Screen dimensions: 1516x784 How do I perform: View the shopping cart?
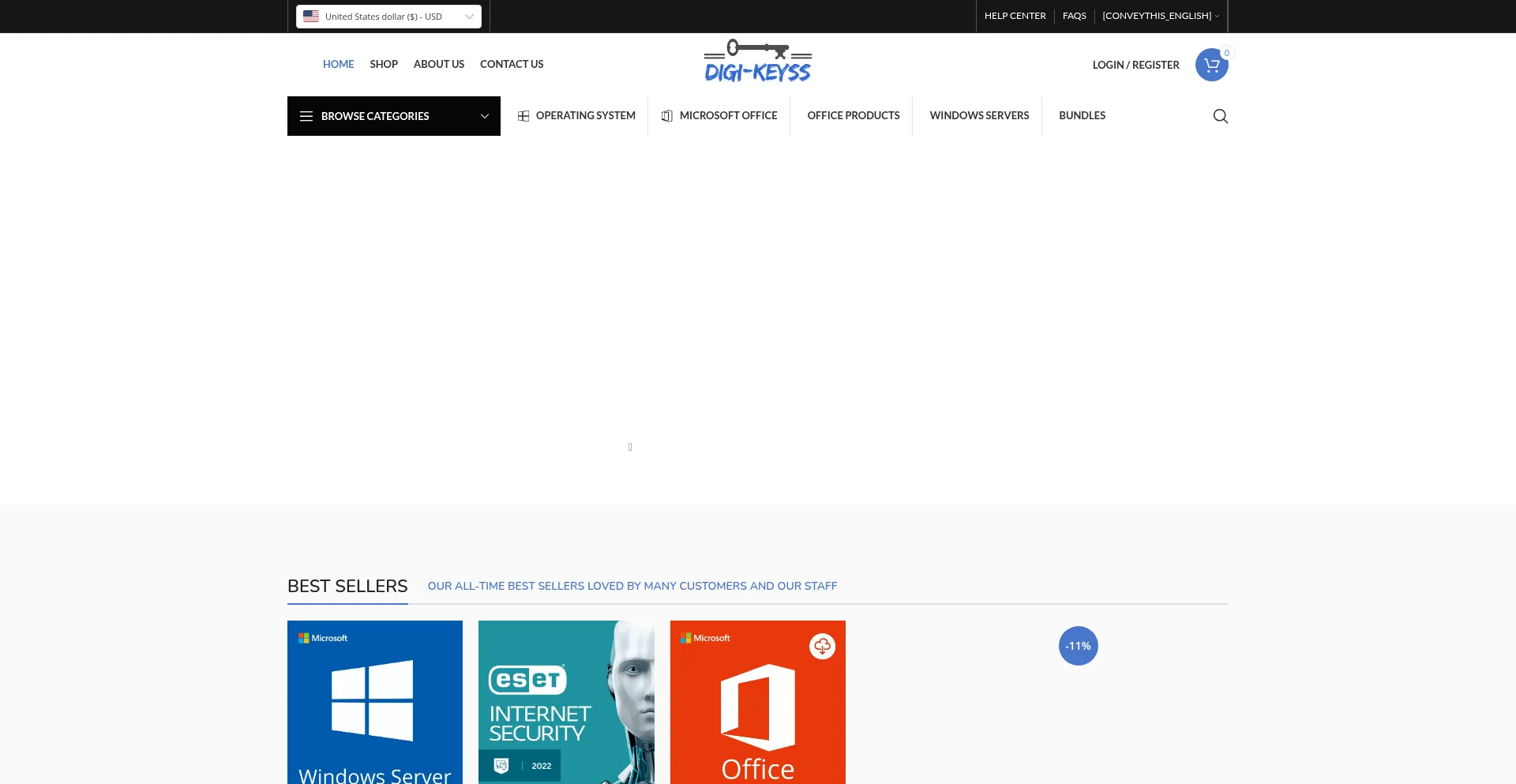tap(1211, 65)
